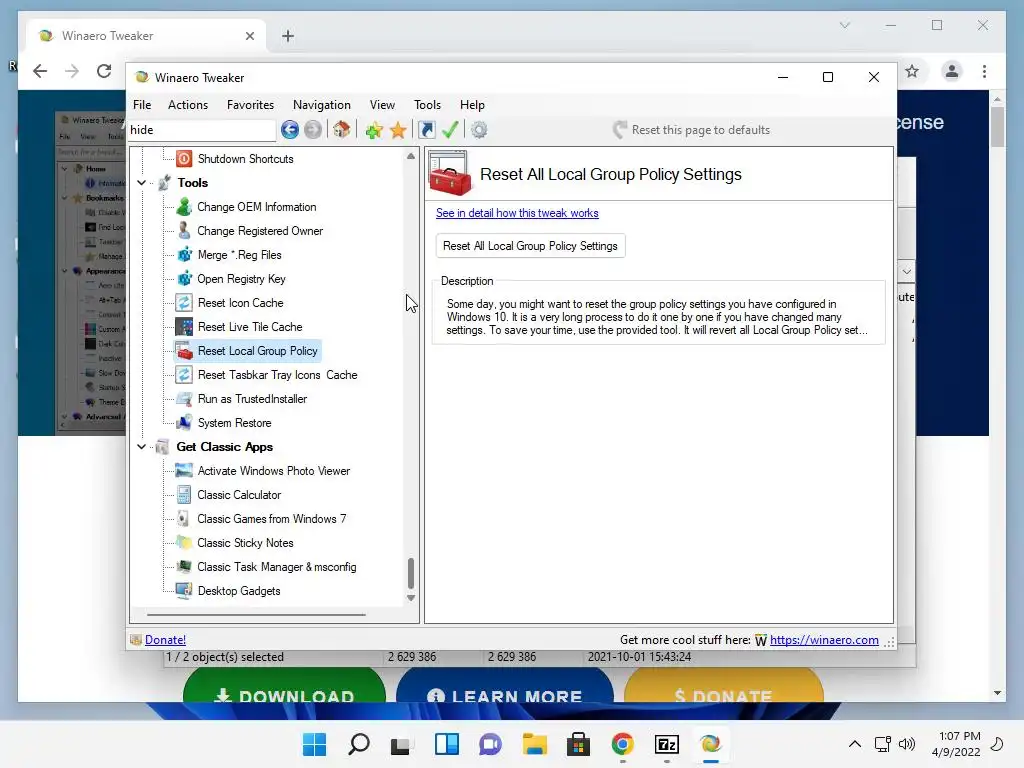Open settings with the gear toolbar icon
Viewport: 1024px width, 768px height.
coord(479,130)
